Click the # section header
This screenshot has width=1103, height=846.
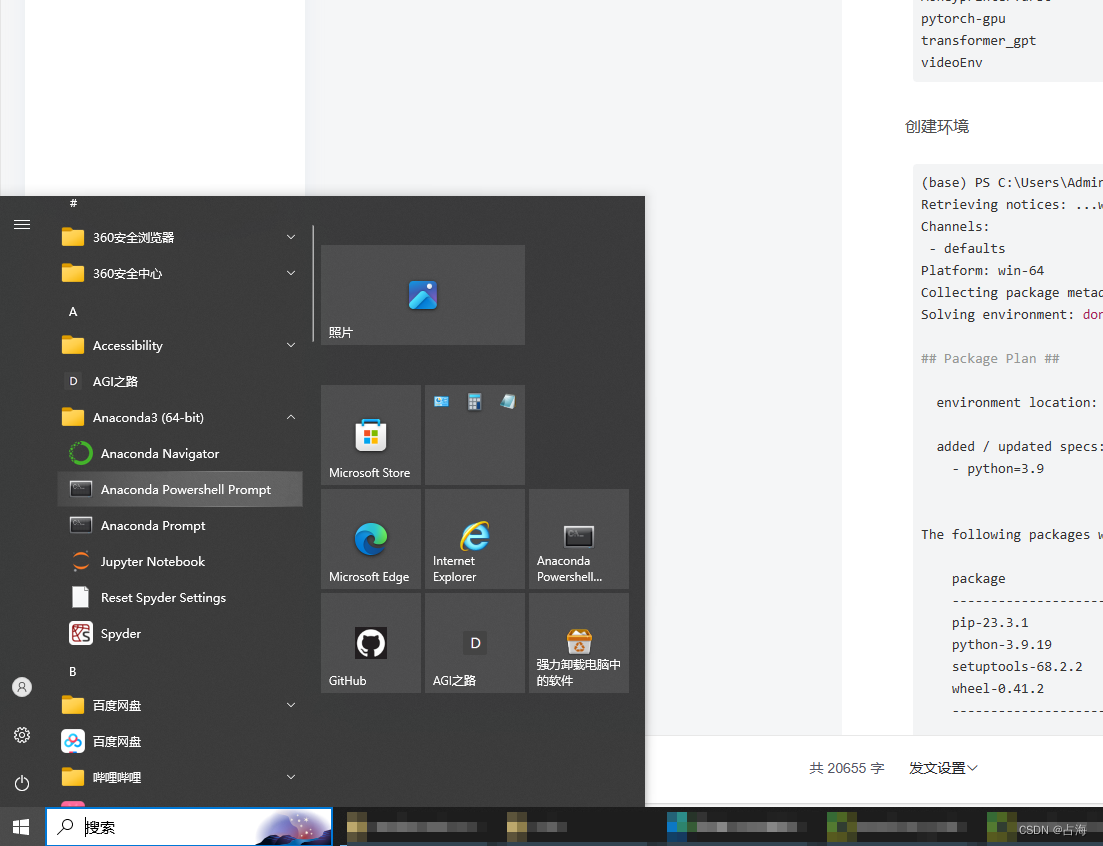pyautogui.click(x=73, y=203)
